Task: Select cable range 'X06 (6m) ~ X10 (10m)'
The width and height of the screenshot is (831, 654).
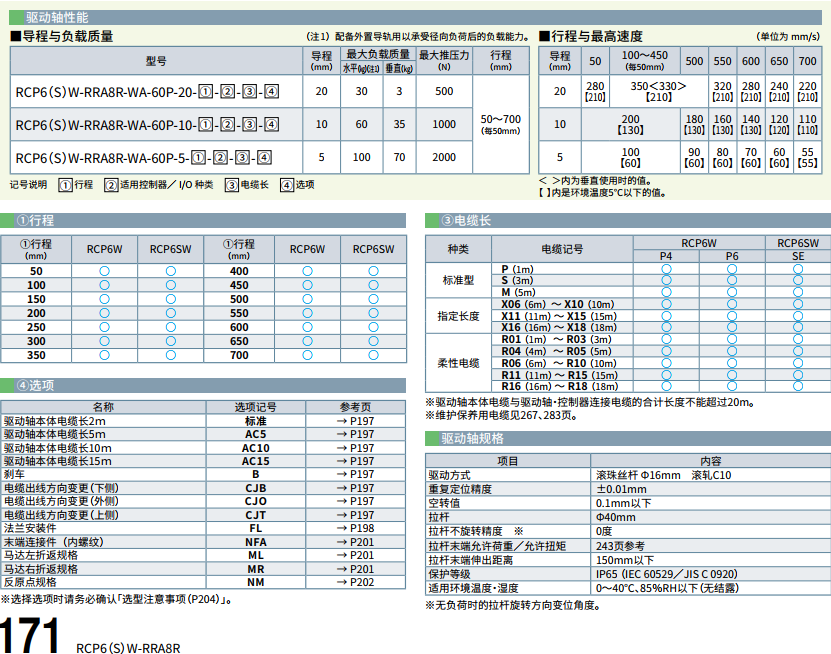Action: coord(558,304)
